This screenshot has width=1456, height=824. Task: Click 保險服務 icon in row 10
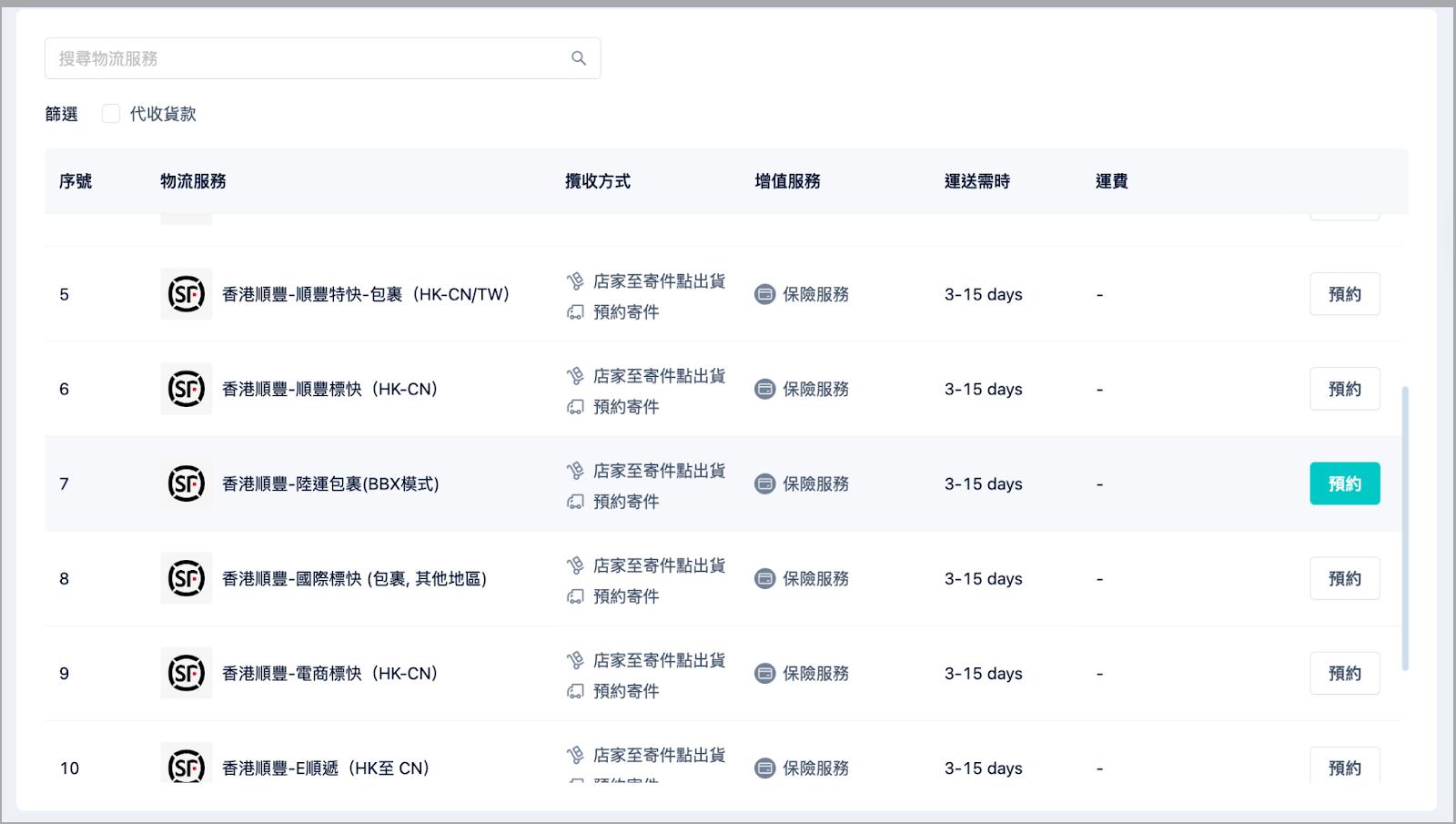point(765,768)
